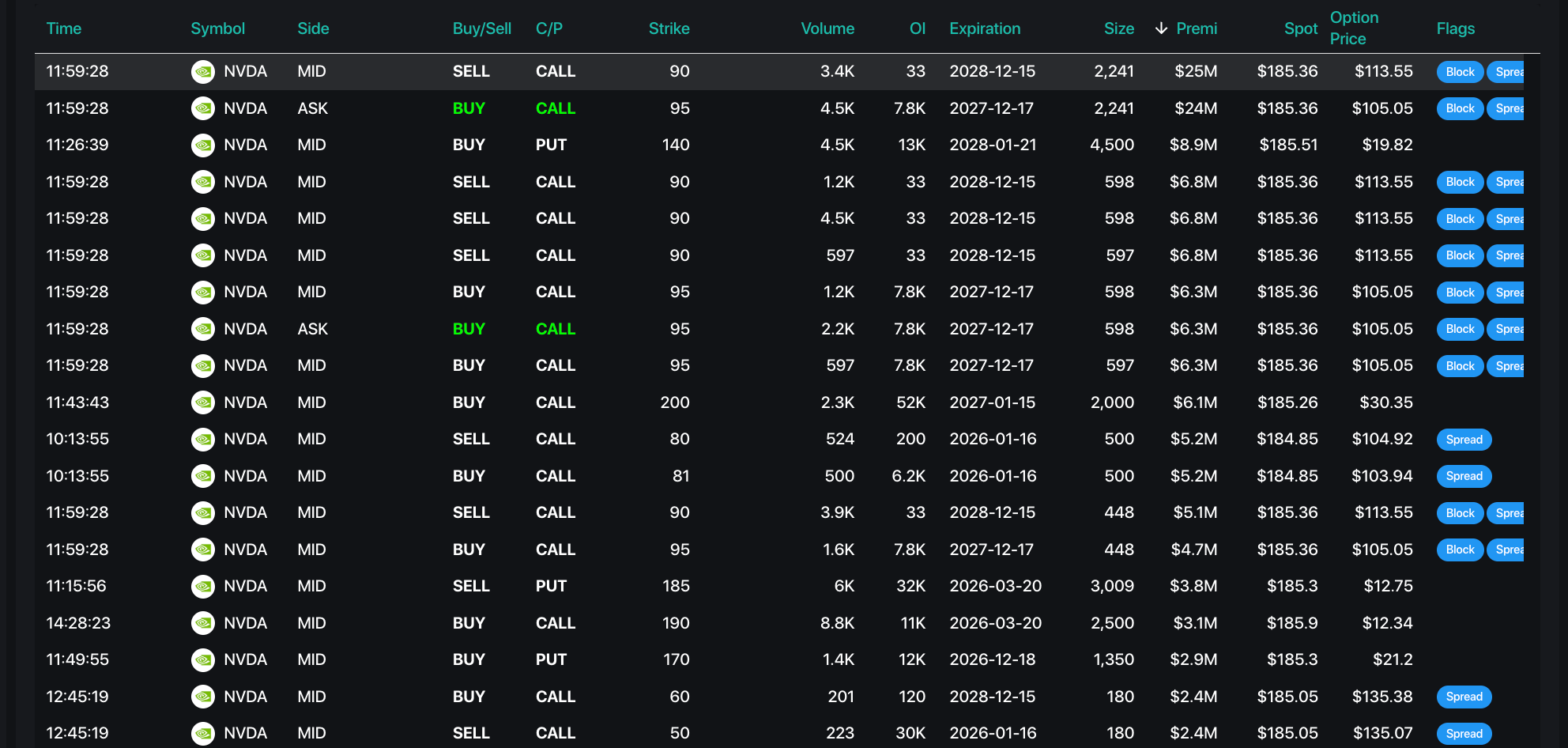The height and width of the screenshot is (748, 1568).
Task: Click the sort arrow beside the Premium header
Action: tap(1161, 28)
